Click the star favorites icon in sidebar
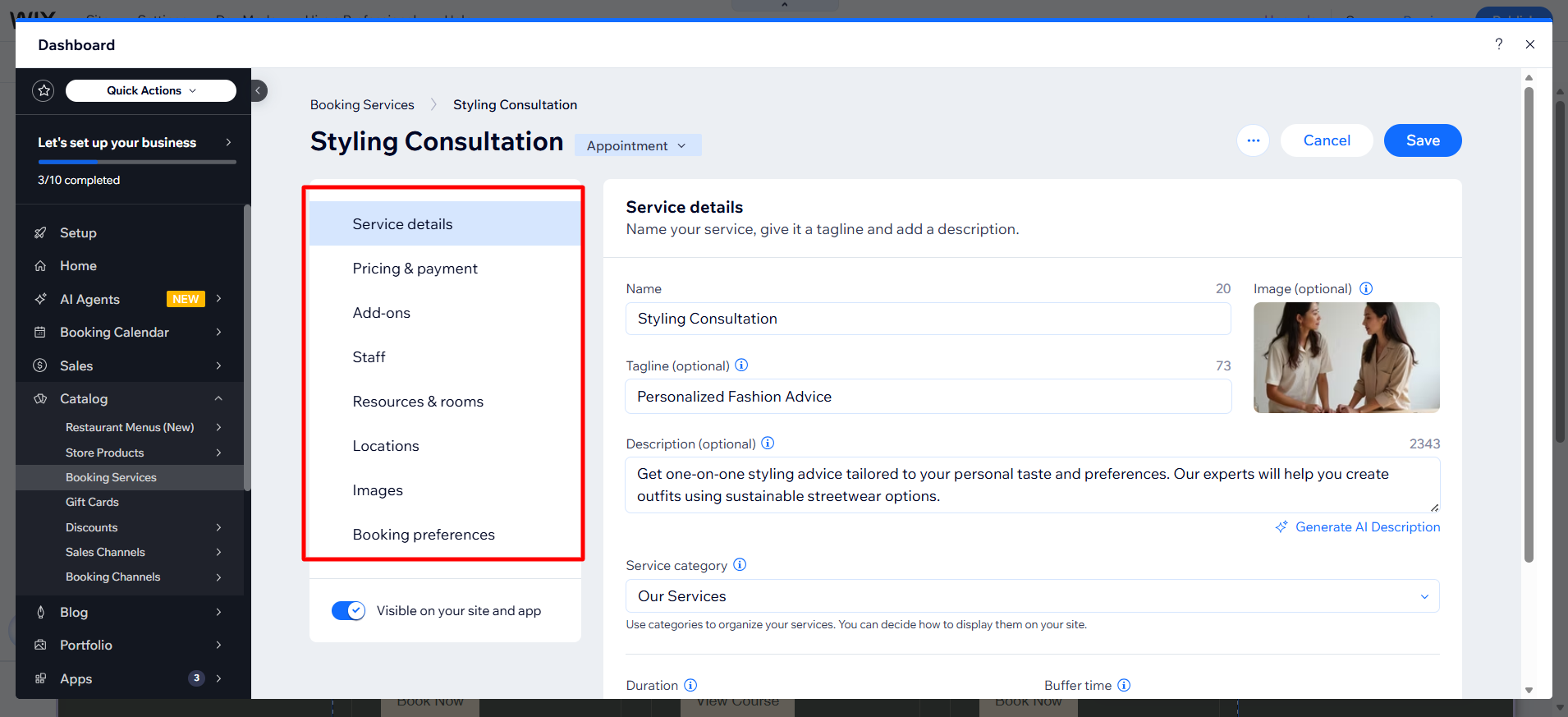The image size is (1568, 717). coord(44,90)
